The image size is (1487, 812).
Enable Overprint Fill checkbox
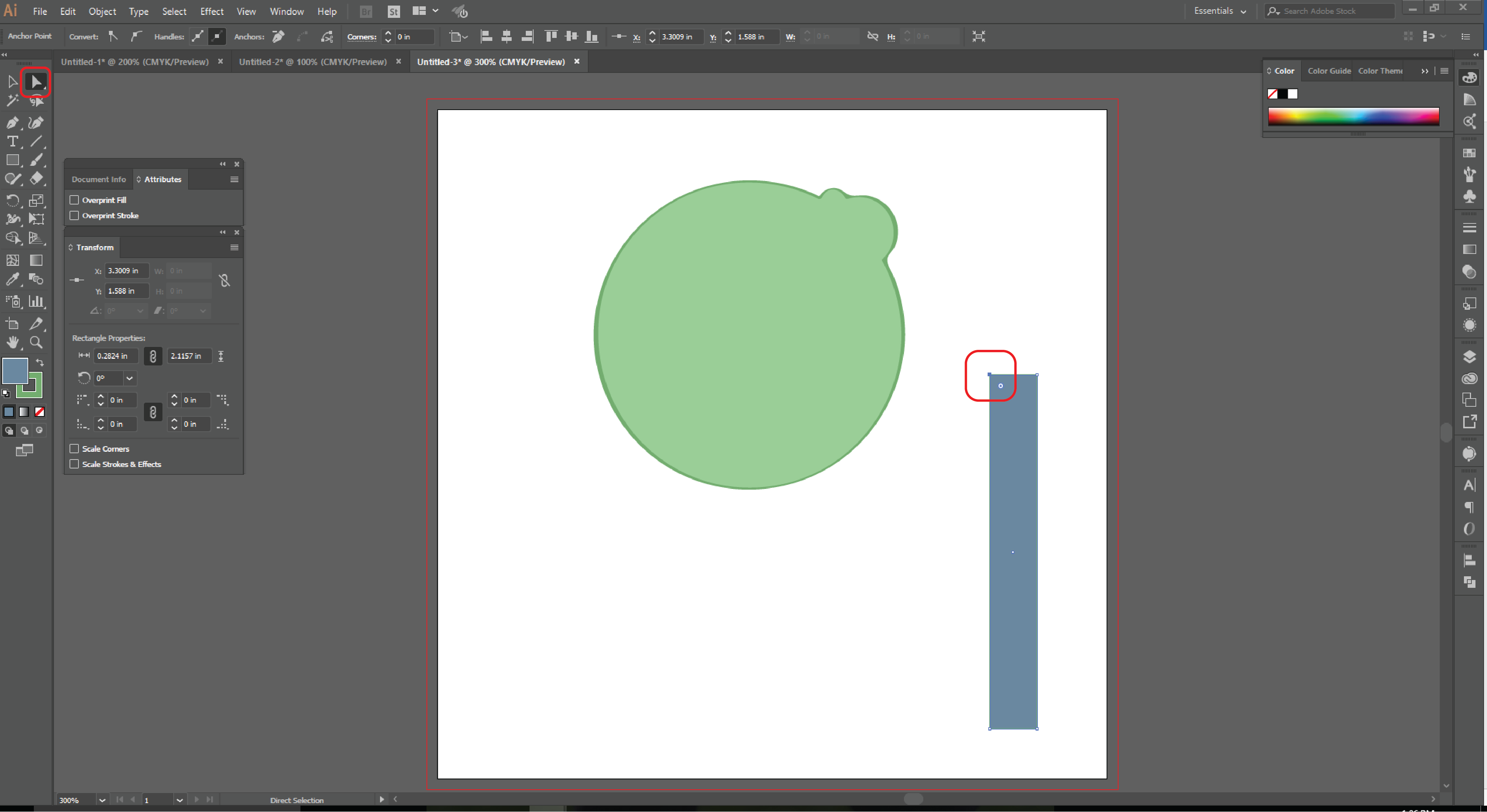point(74,200)
